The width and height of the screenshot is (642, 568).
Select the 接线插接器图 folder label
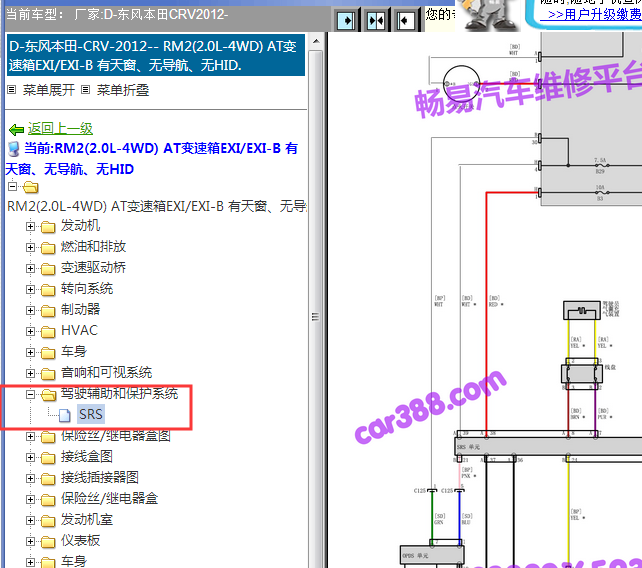pyautogui.click(x=100, y=477)
